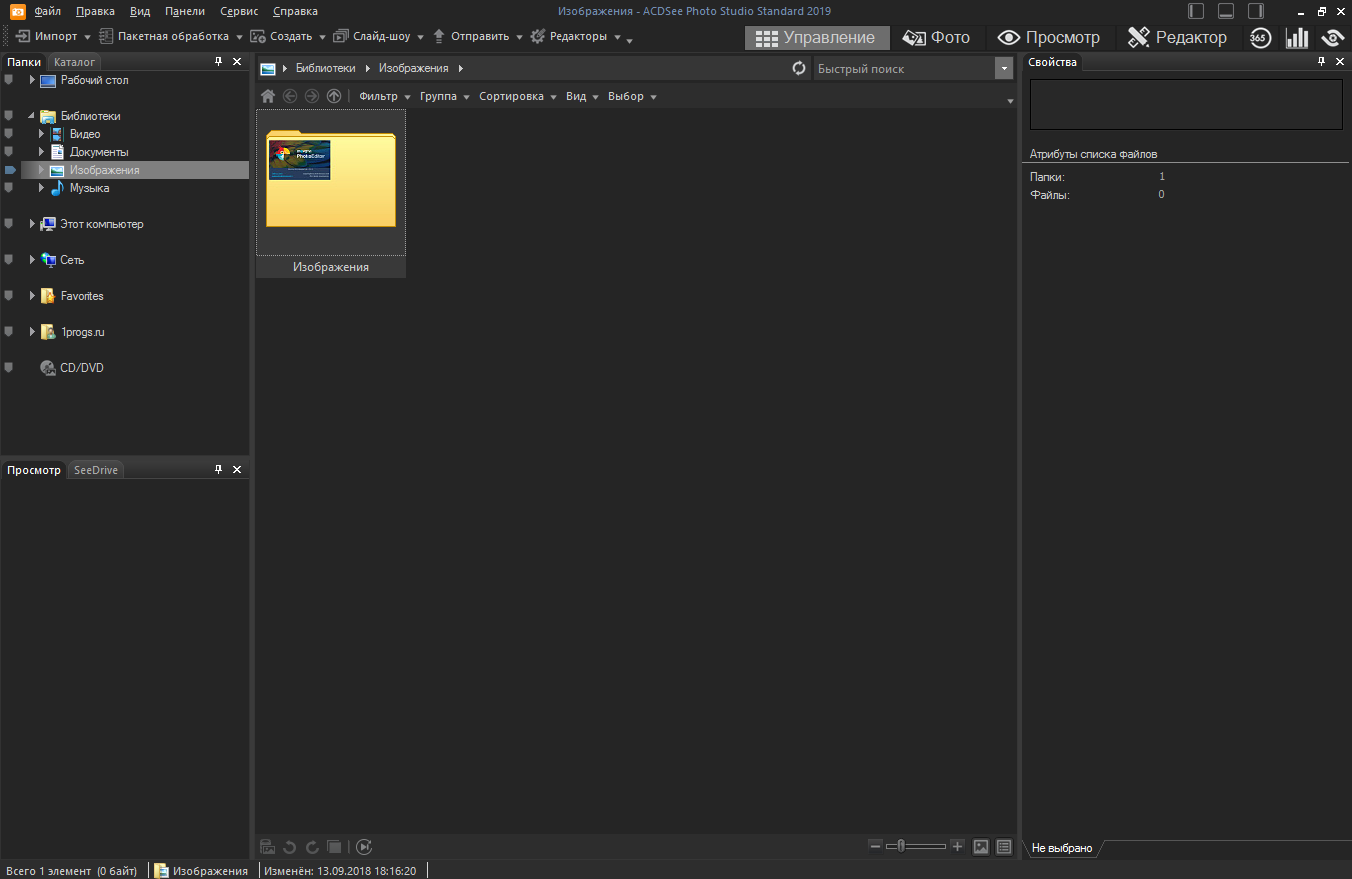The width and height of the screenshot is (1352, 879).
Task: Open the quick search dropdown arrow
Action: 1003,69
